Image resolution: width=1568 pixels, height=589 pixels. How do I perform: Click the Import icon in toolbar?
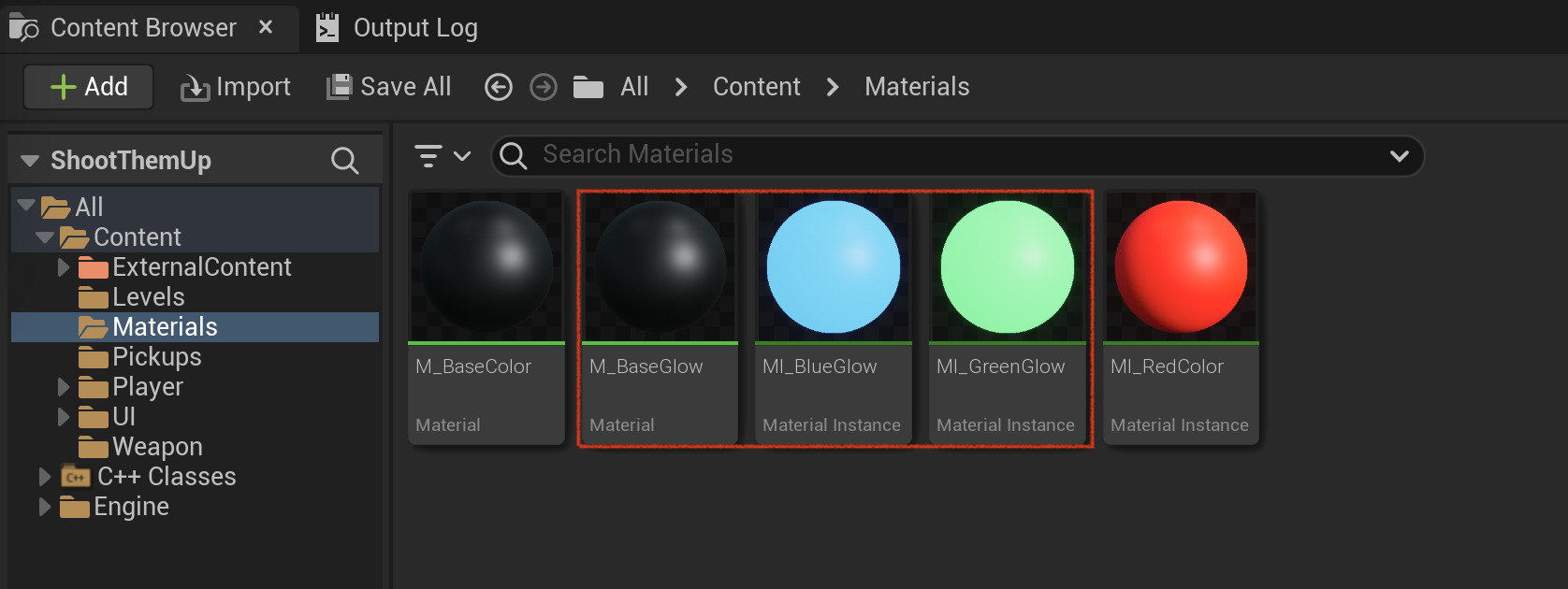tap(195, 88)
